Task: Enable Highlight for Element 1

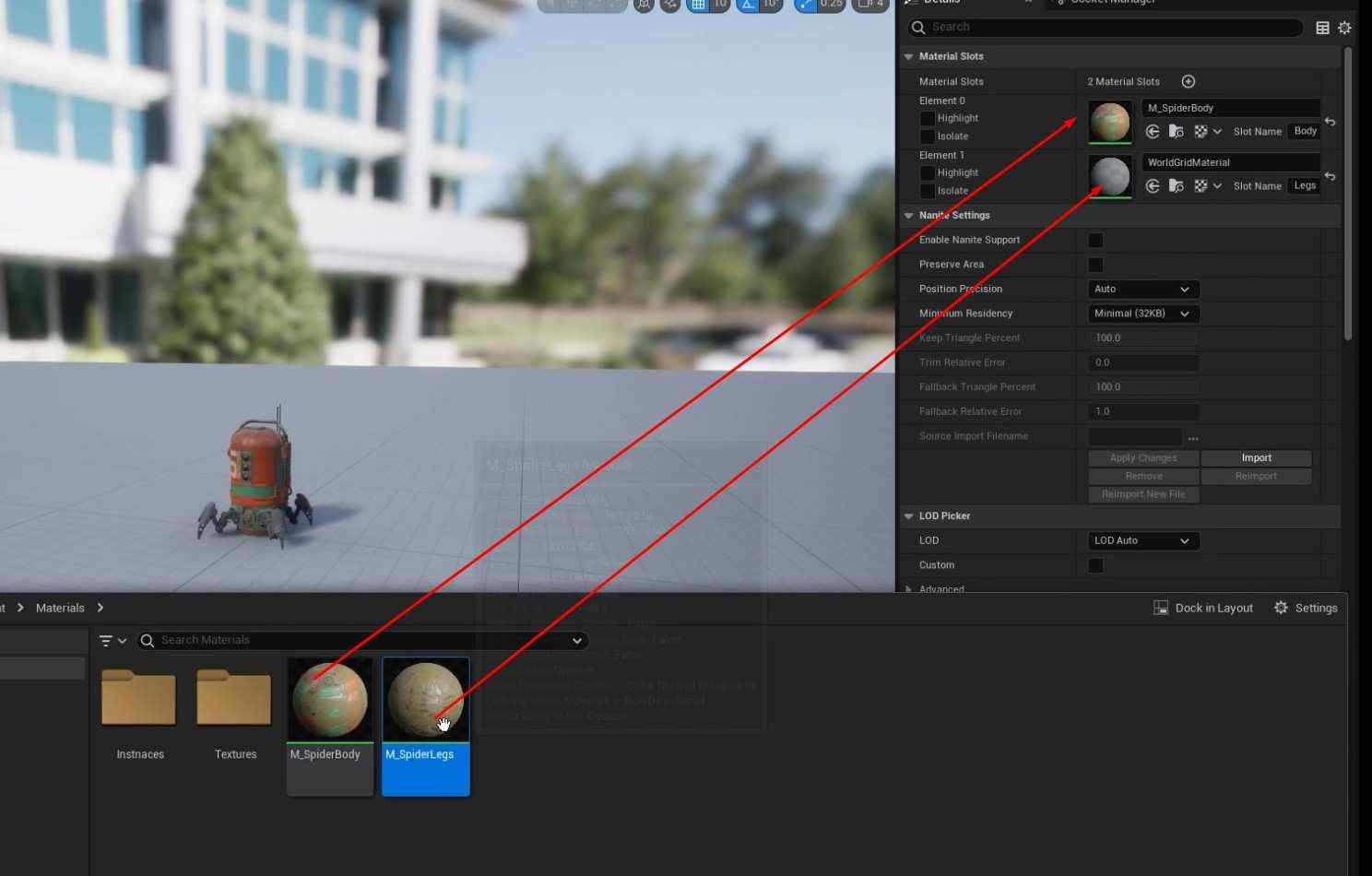Action: click(x=928, y=172)
